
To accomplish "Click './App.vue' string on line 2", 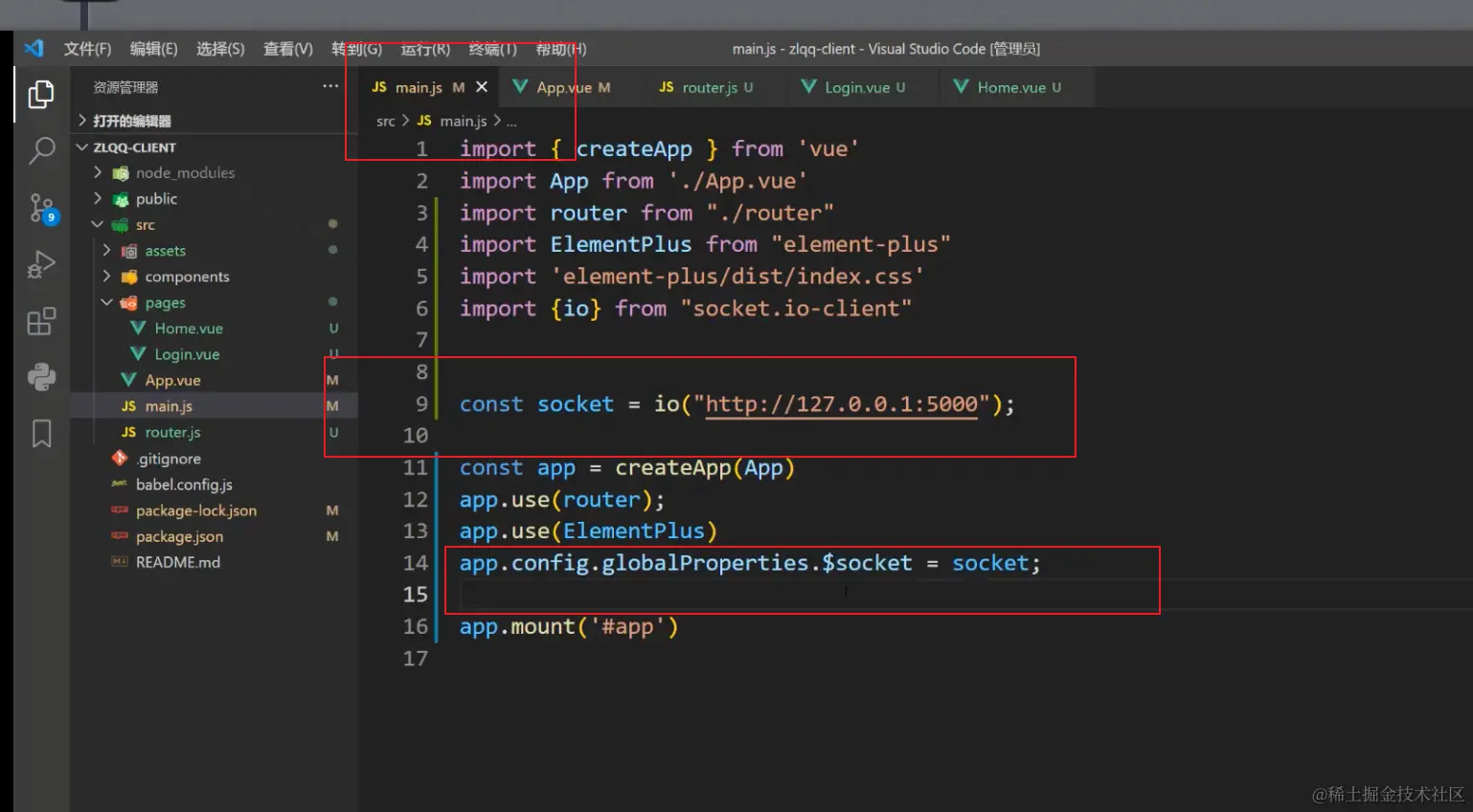I will [737, 181].
